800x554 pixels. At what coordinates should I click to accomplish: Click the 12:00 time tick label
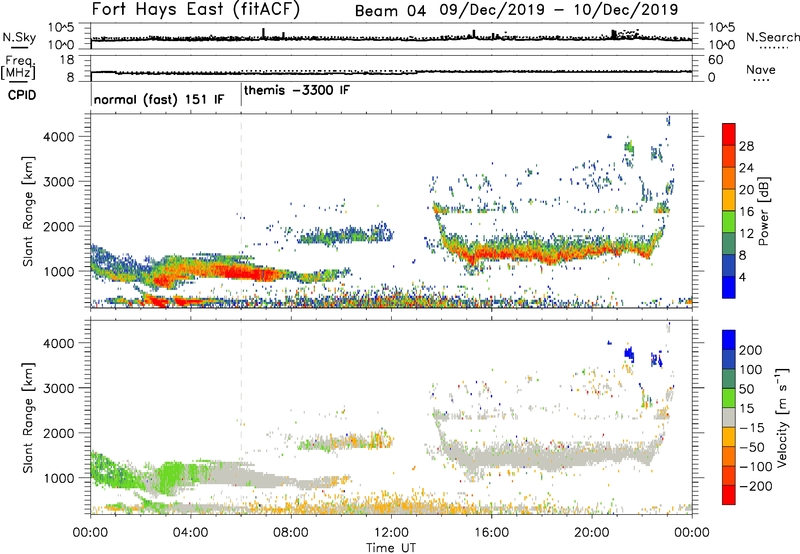tap(391, 533)
